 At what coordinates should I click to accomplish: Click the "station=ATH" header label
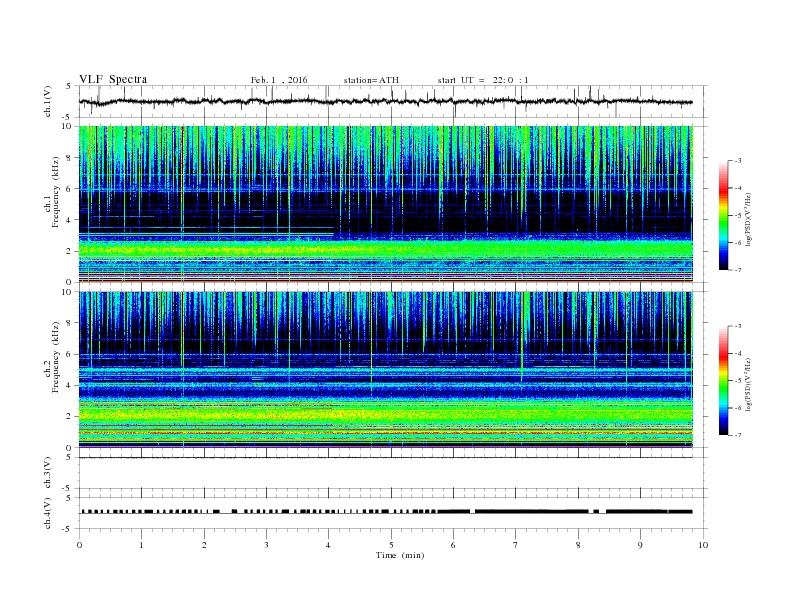pos(371,80)
